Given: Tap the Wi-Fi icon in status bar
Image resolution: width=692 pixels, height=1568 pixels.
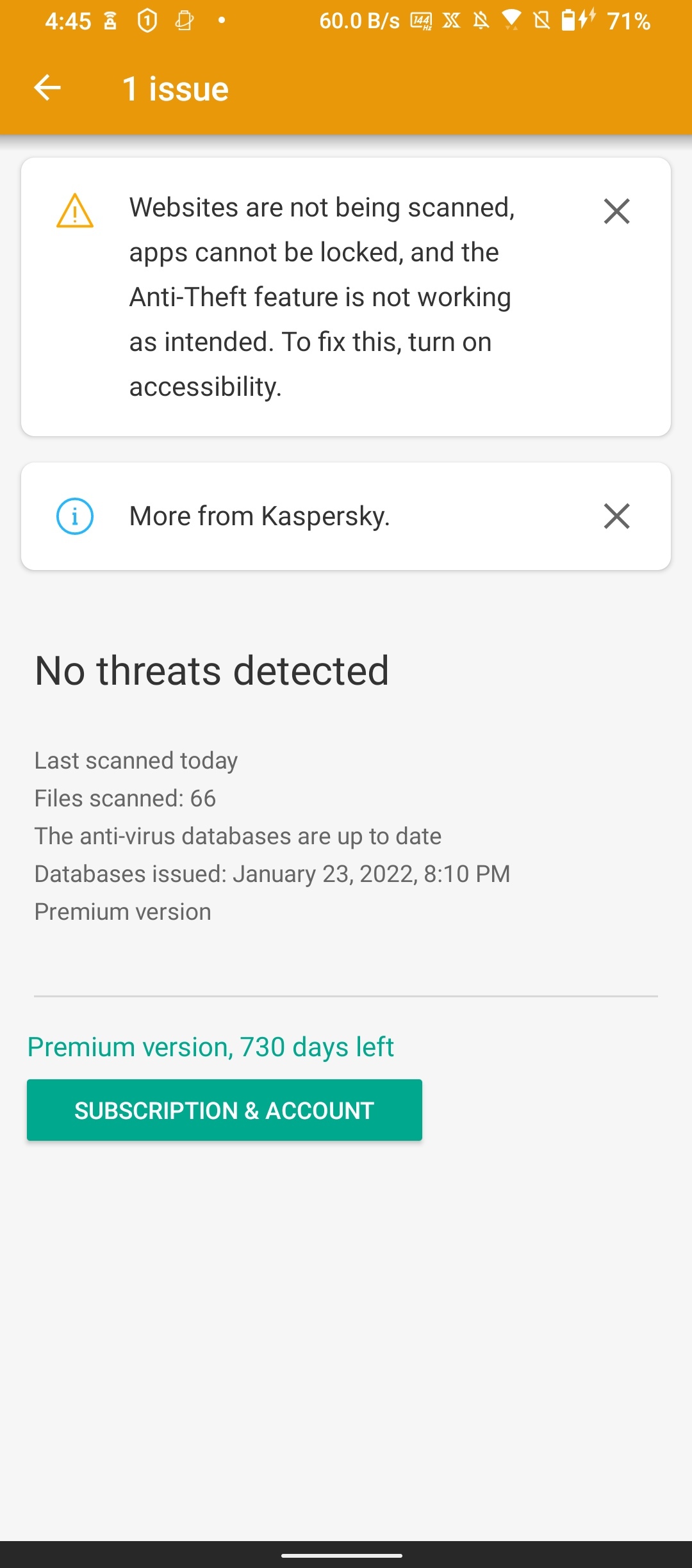Looking at the screenshot, I should coord(511,20).
